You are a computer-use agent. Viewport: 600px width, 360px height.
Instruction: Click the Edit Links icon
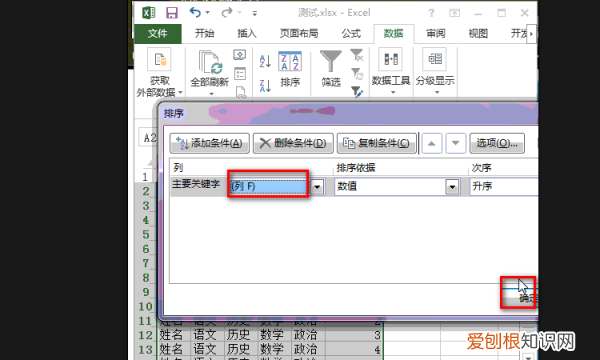tap(241, 92)
